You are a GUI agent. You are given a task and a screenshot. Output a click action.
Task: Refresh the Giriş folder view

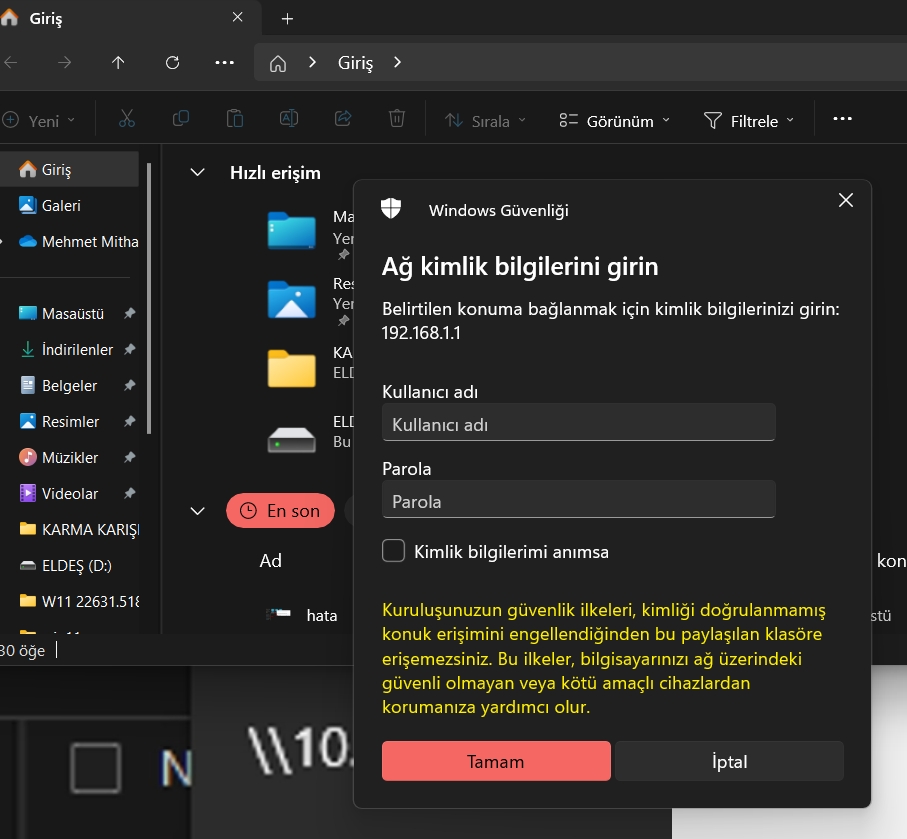pyautogui.click(x=172, y=62)
